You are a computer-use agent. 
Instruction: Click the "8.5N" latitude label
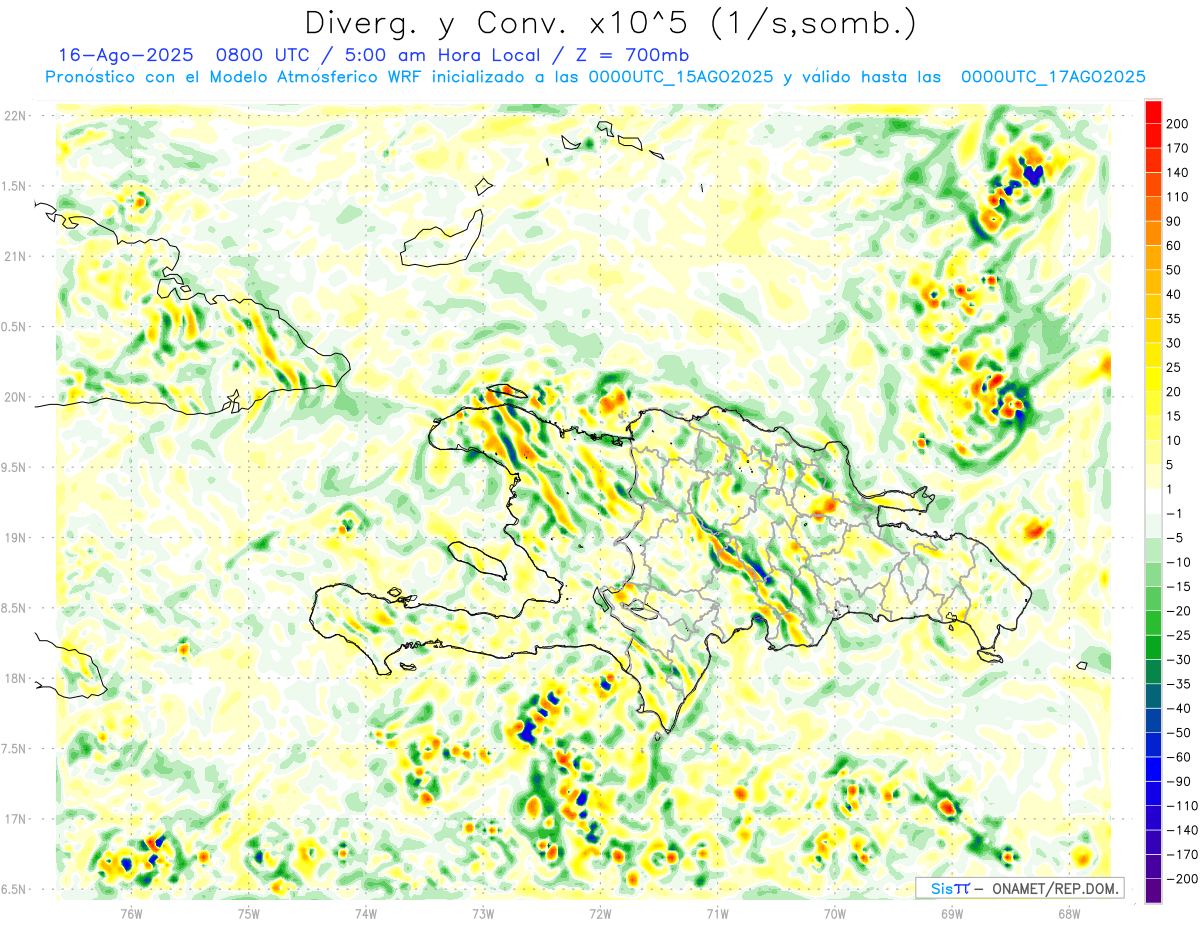pyautogui.click(x=15, y=608)
